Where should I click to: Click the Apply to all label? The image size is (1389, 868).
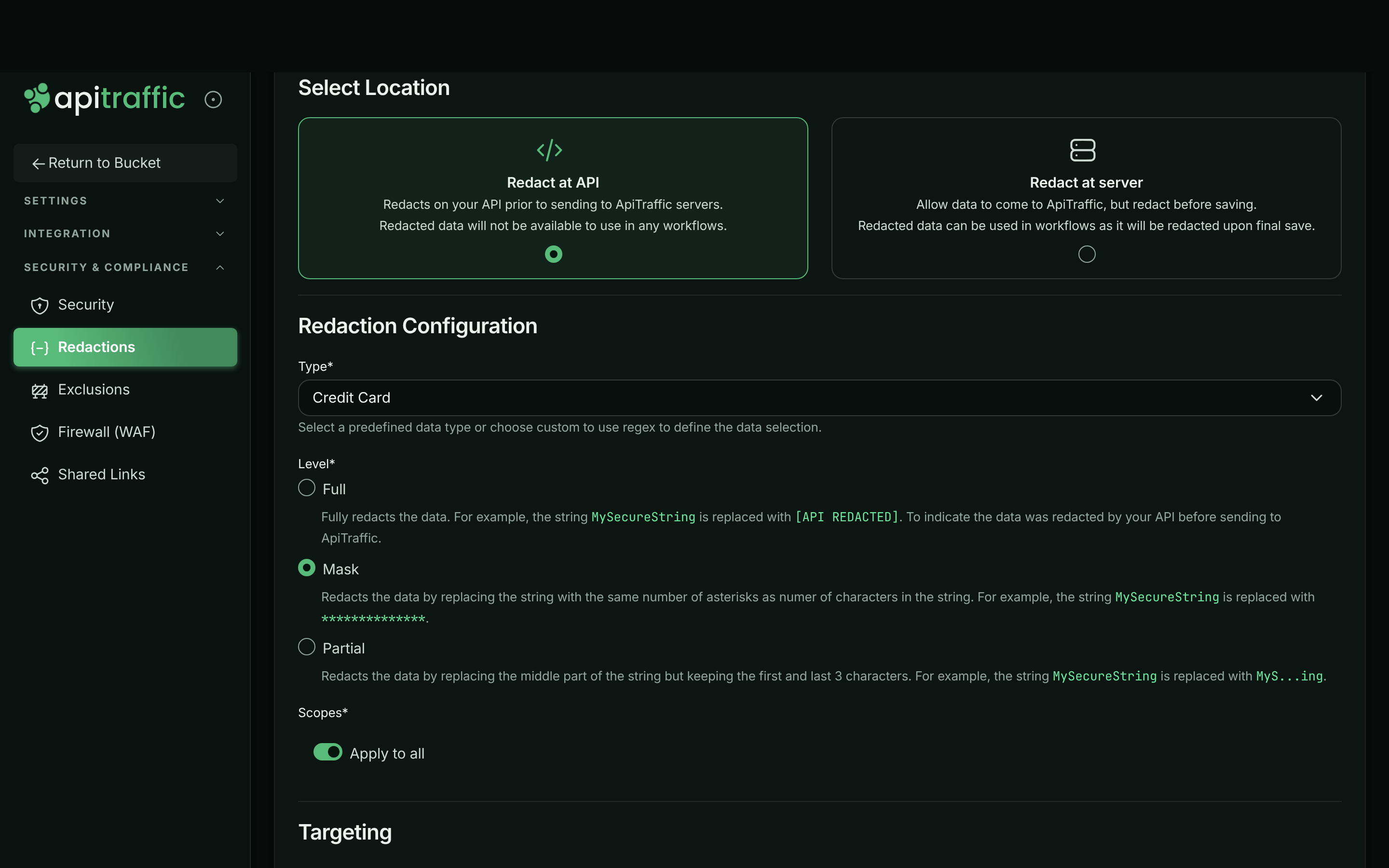pos(387,754)
